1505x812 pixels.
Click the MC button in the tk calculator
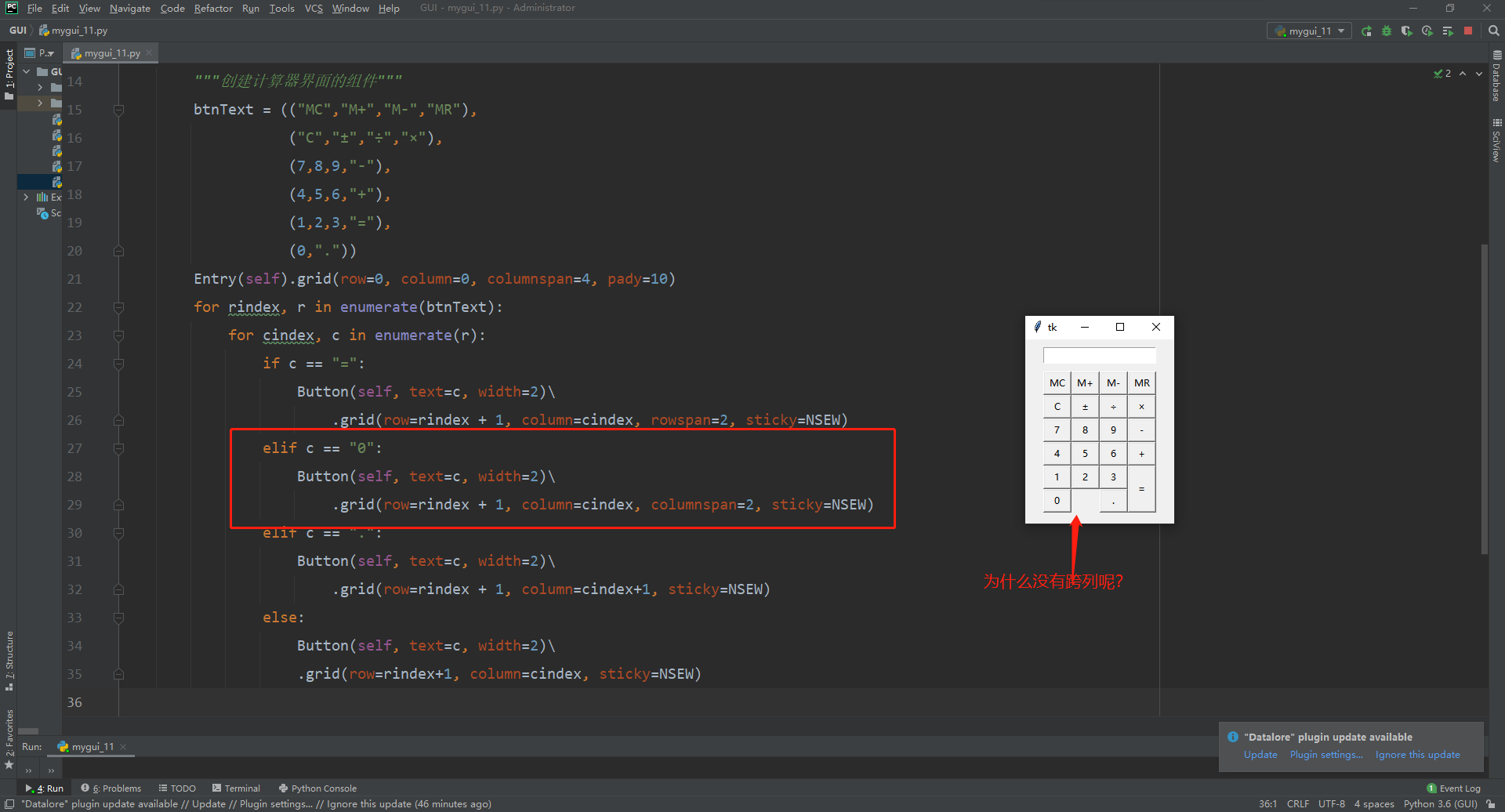[x=1057, y=383]
